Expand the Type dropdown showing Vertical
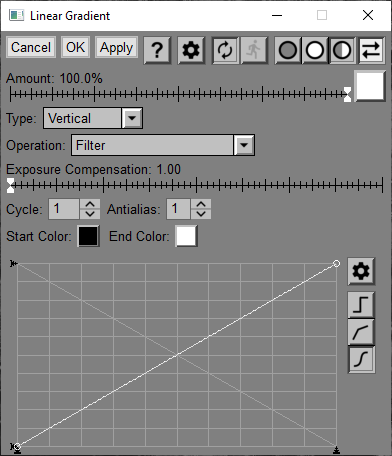392x456 pixels. [x=93, y=118]
